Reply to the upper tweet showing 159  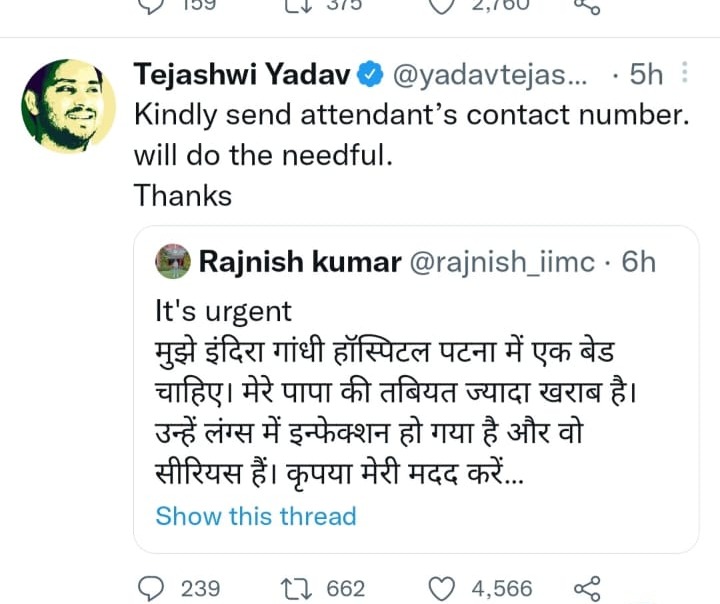[x=154, y=6]
